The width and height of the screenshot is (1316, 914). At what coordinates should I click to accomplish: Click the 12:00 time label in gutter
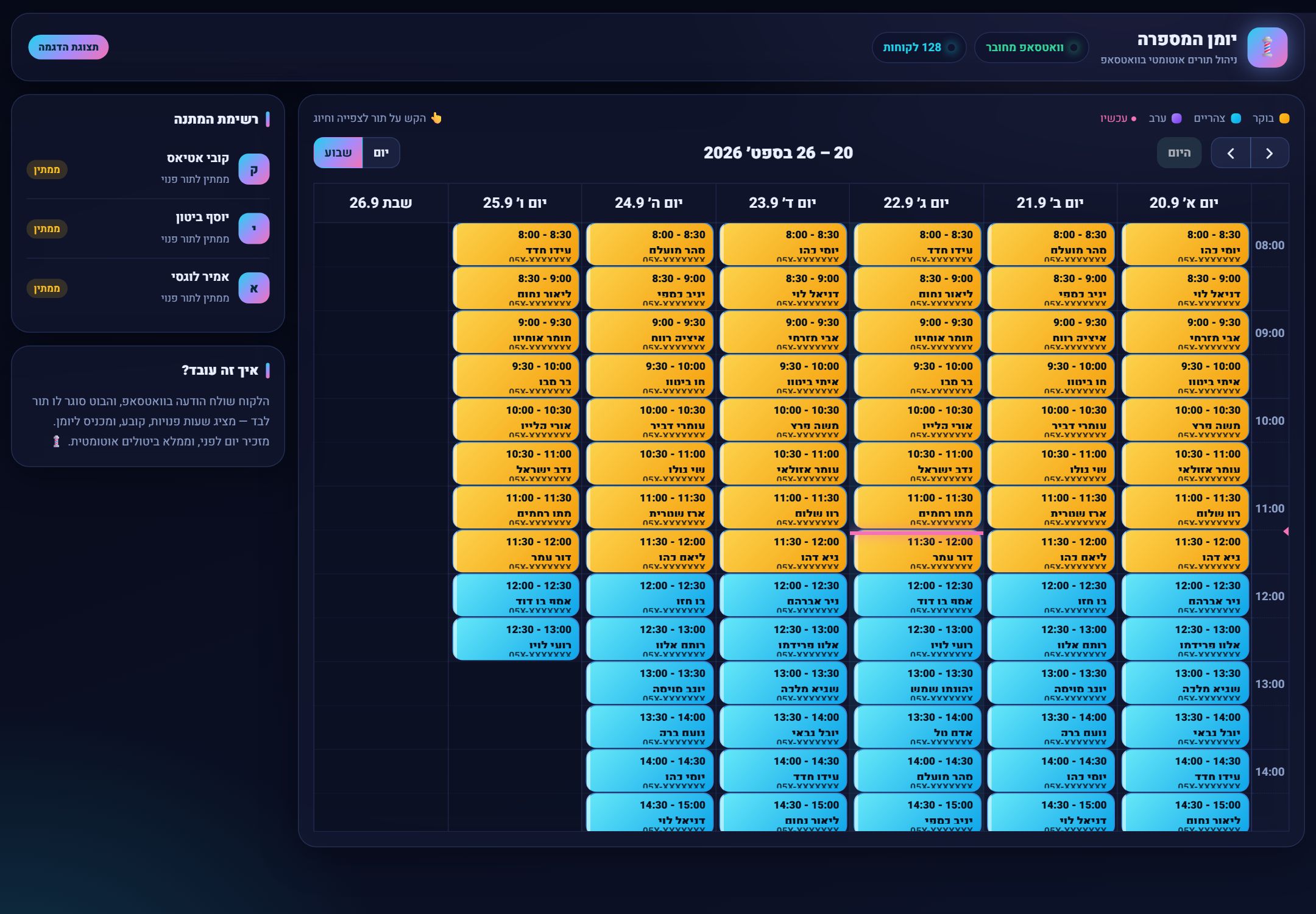1270,597
